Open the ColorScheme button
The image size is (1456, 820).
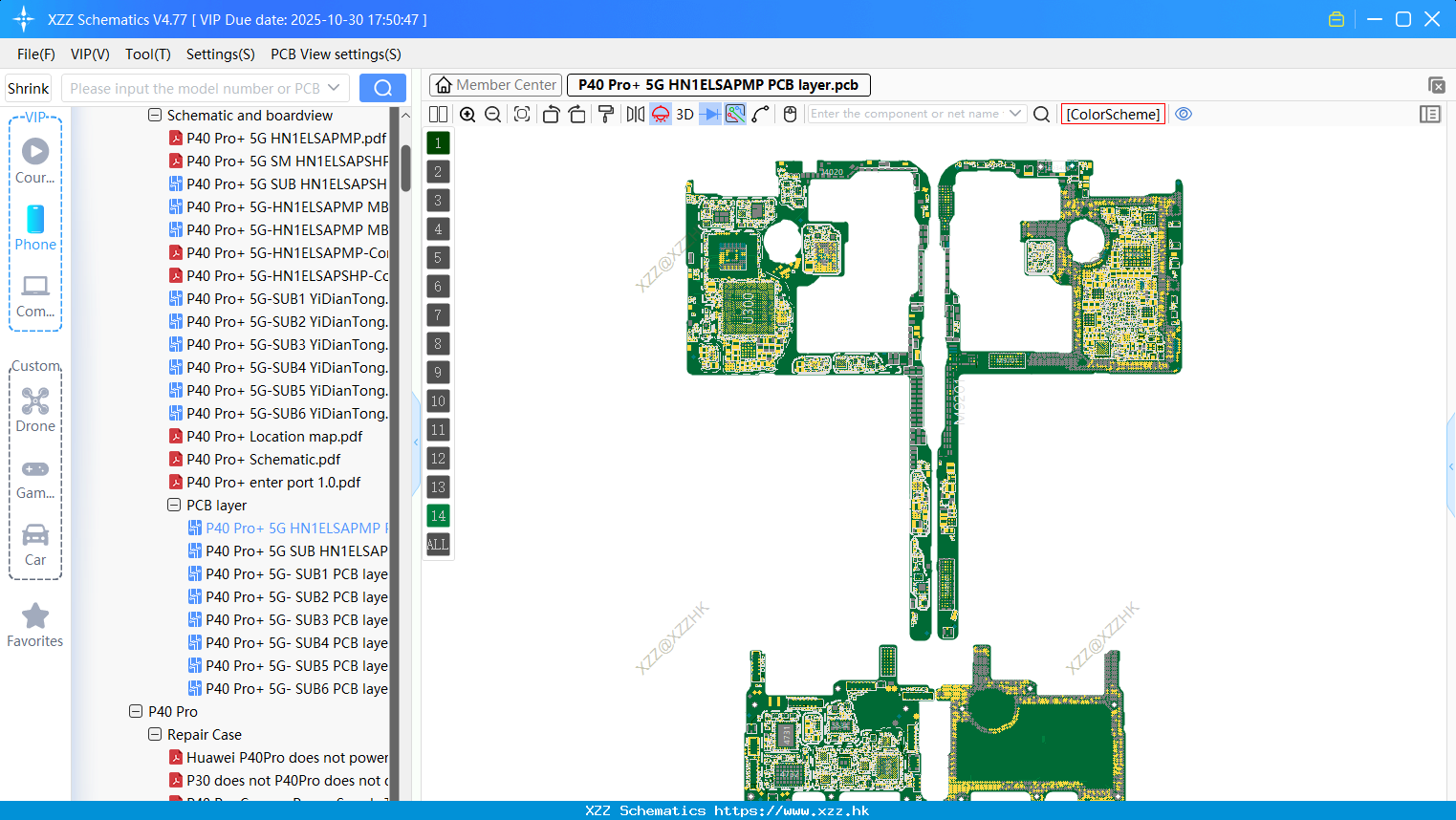click(x=1113, y=114)
